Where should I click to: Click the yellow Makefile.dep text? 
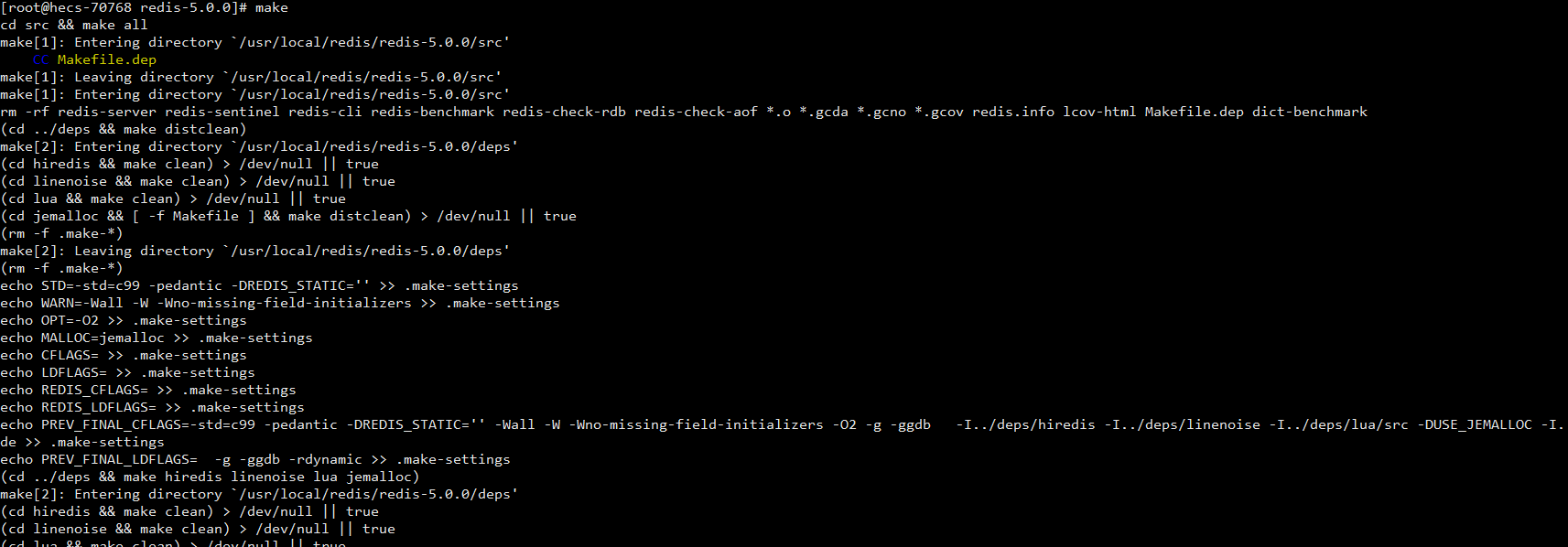[x=106, y=59]
